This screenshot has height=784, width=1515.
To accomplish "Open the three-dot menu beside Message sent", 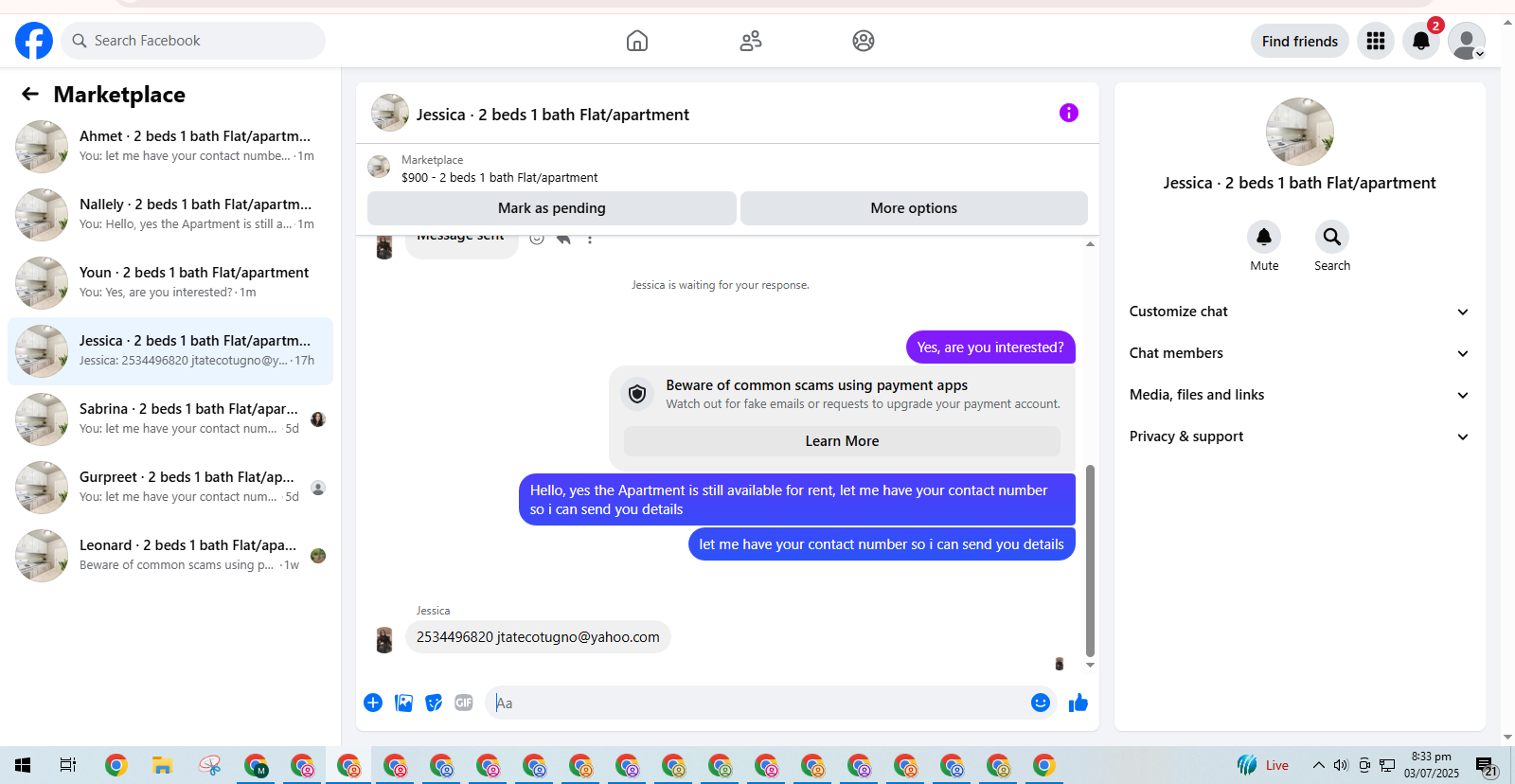I will point(590,239).
